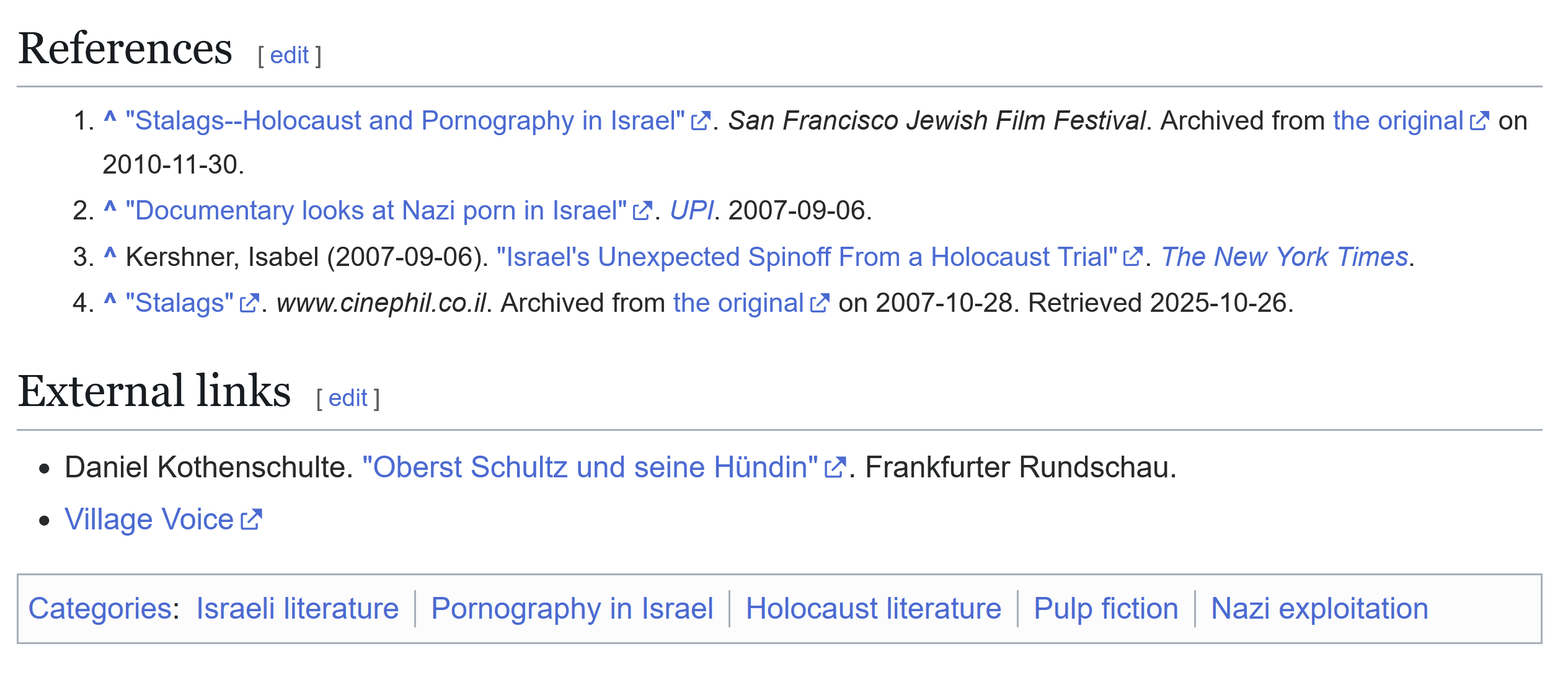Click external-link icon after Village Voice

pos(251,519)
